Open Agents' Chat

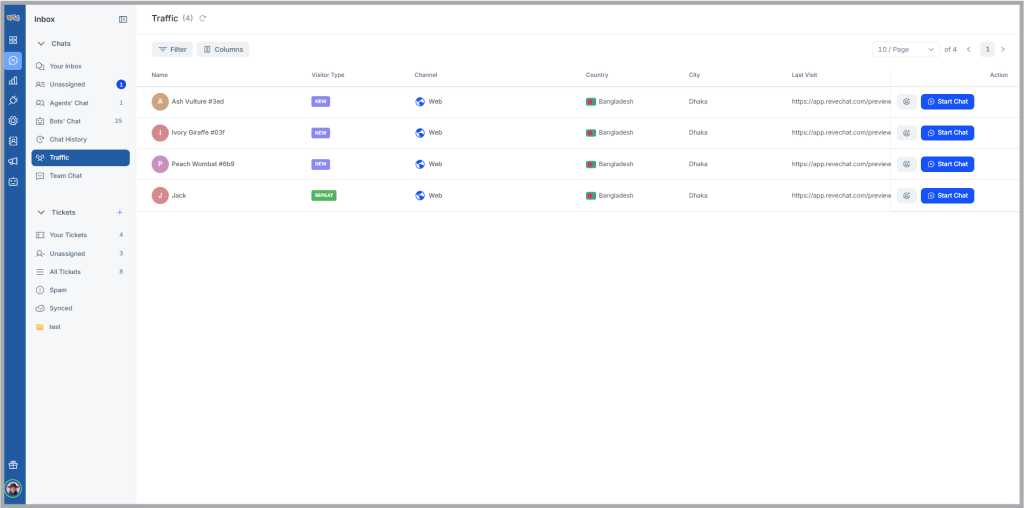[80, 103]
